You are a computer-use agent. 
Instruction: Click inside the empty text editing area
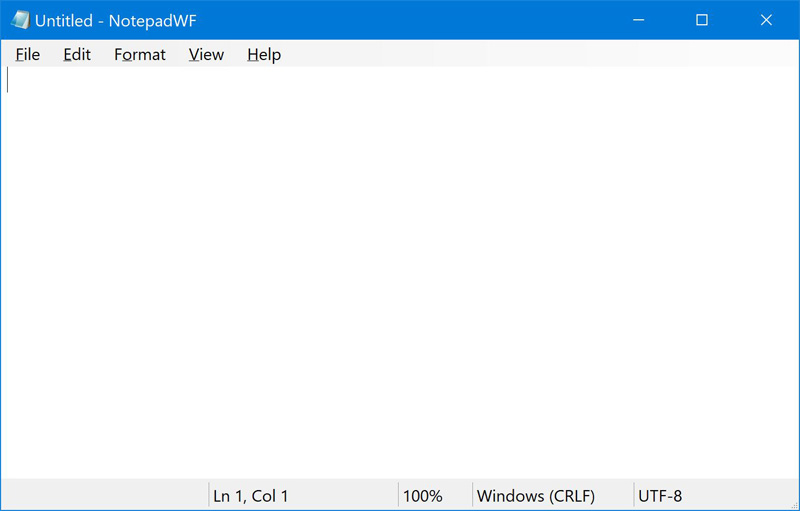tap(400, 270)
